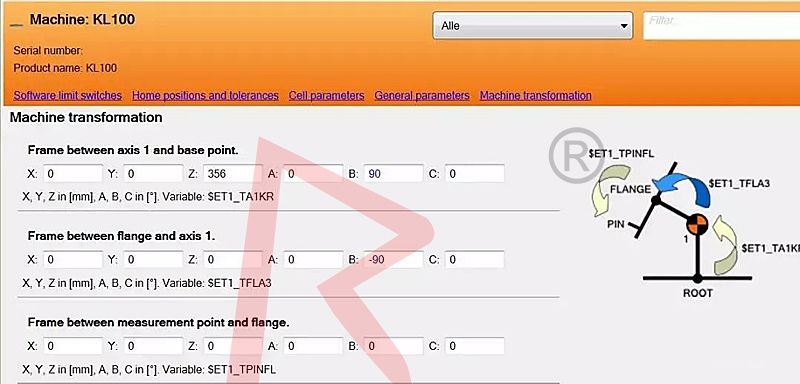This screenshot has width=800, height=384.
Task: Select the C field for the measurement point frame
Action: coord(474,346)
